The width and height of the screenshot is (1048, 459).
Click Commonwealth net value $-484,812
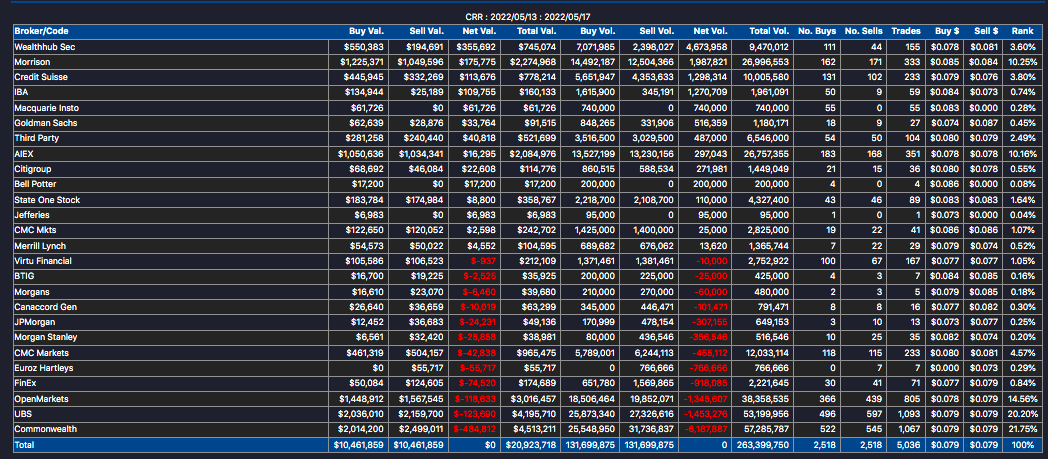coord(475,429)
